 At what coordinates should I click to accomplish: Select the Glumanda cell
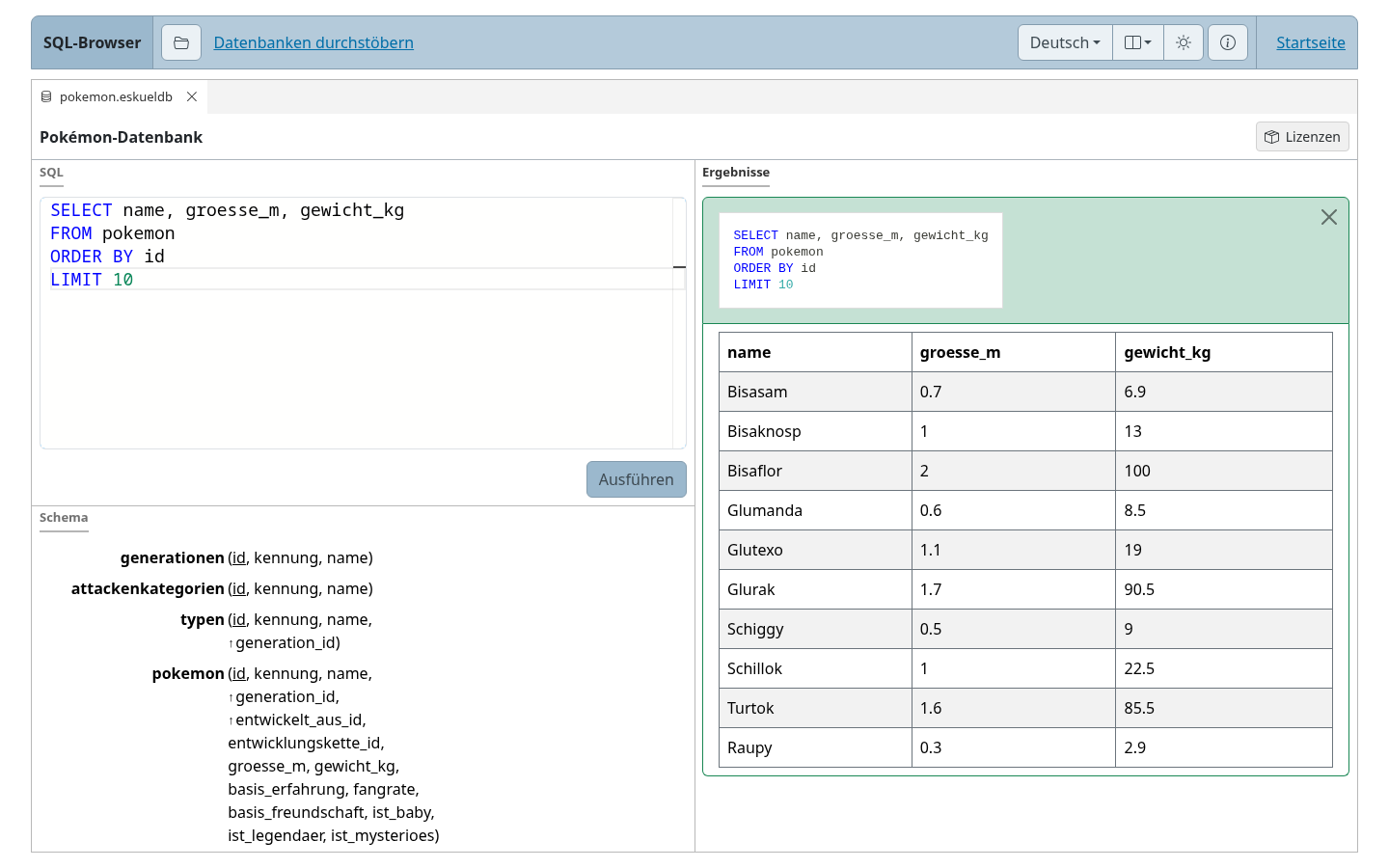[x=815, y=510]
